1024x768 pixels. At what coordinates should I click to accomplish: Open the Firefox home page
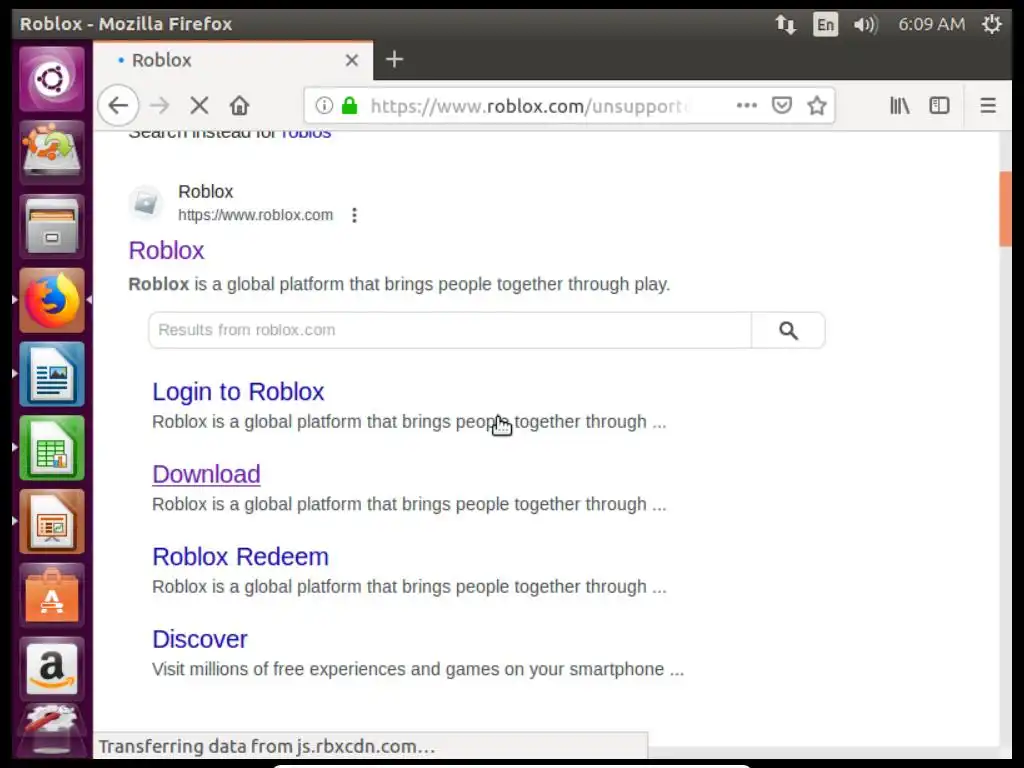pos(239,105)
